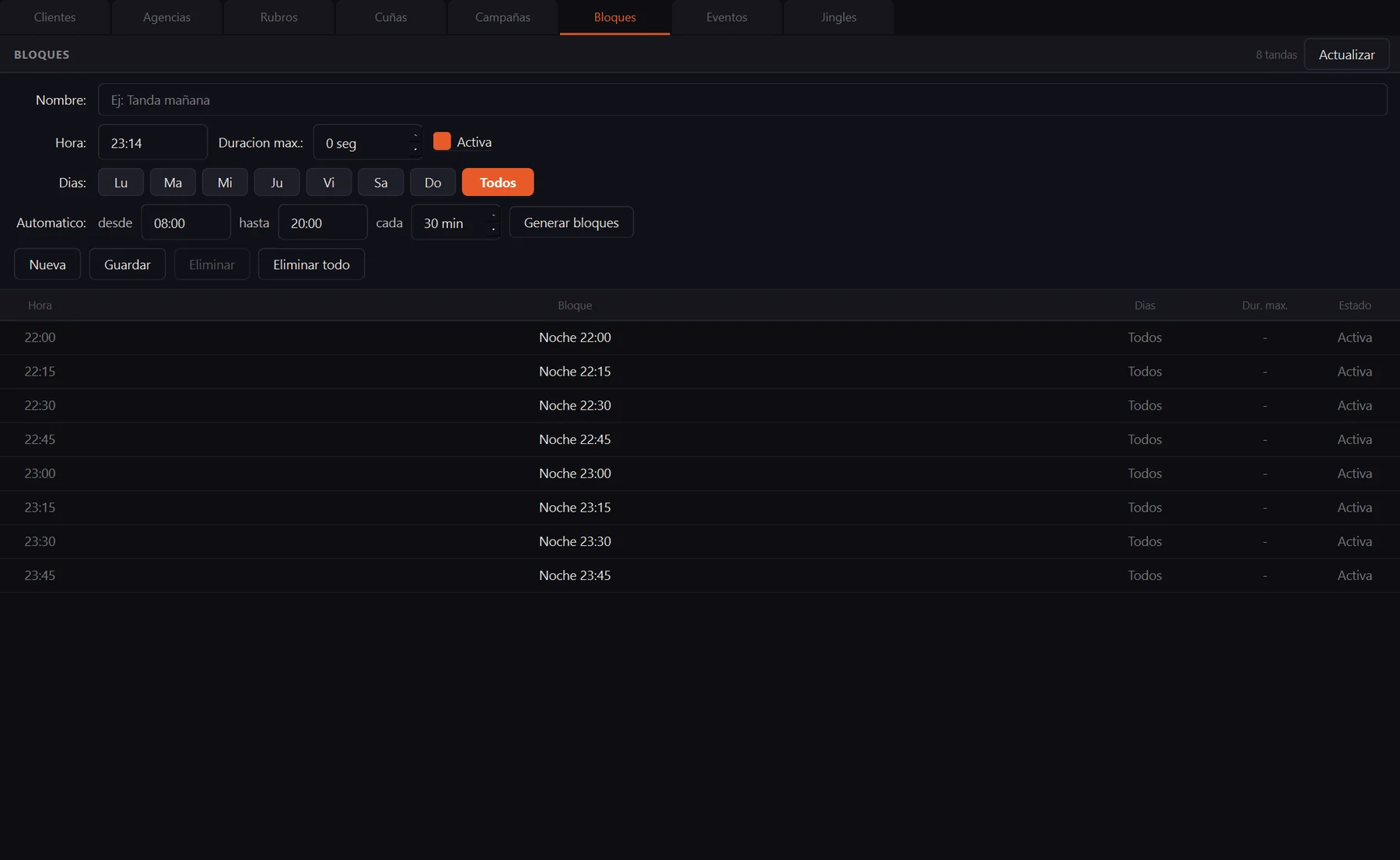Image resolution: width=1400 pixels, height=860 pixels.
Task: Click the Hora time field showing 23:14
Action: point(152,142)
